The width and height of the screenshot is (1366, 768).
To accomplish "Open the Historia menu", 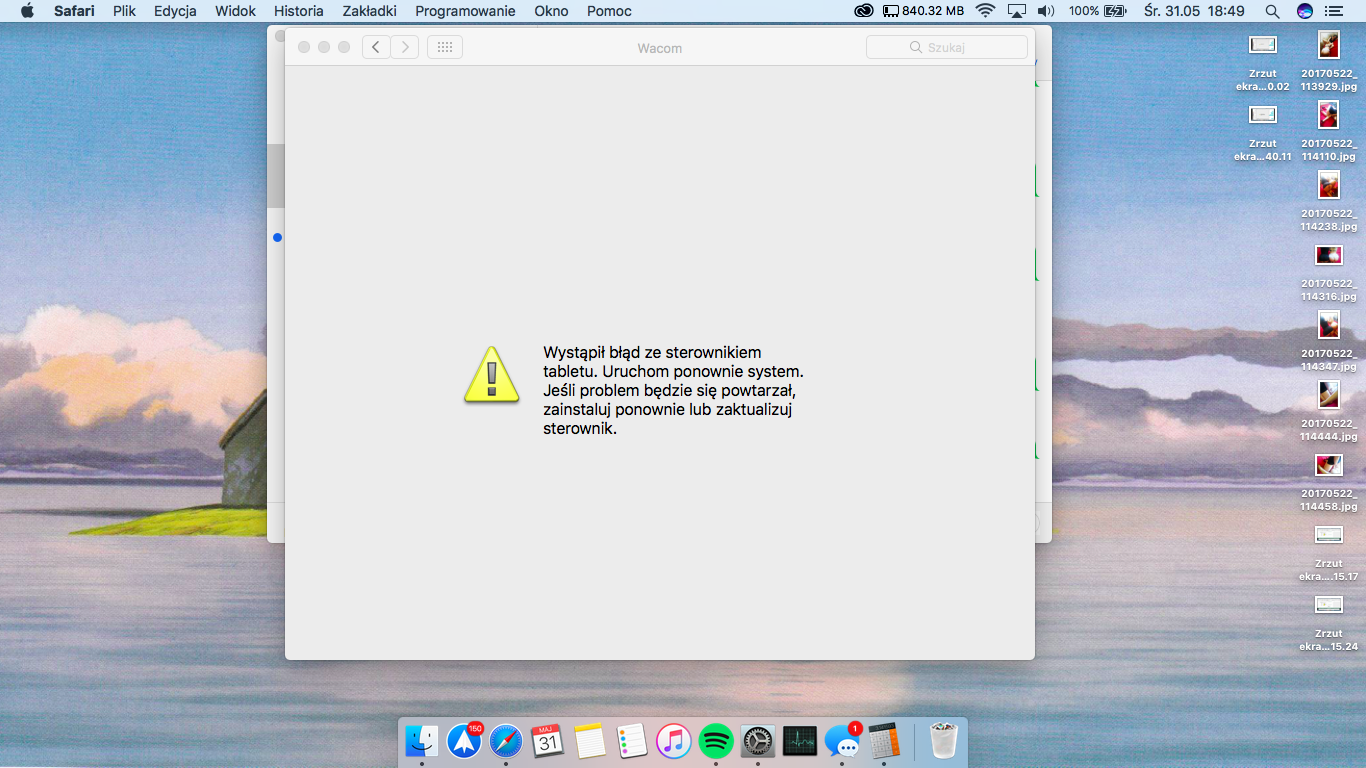I will click(299, 11).
